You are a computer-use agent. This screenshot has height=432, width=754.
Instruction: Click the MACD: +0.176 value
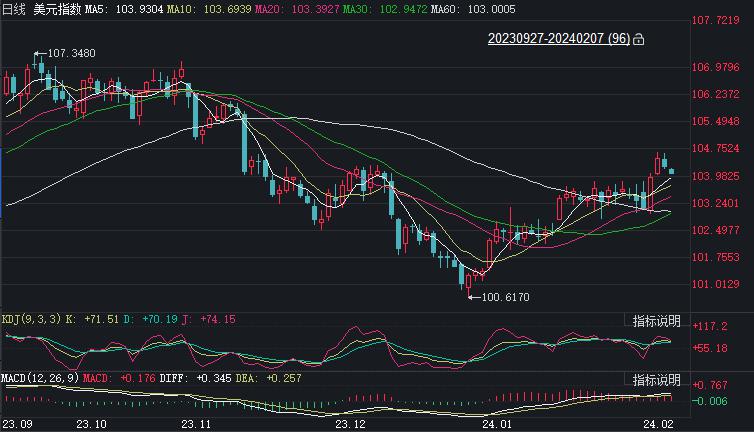[x=119, y=378]
